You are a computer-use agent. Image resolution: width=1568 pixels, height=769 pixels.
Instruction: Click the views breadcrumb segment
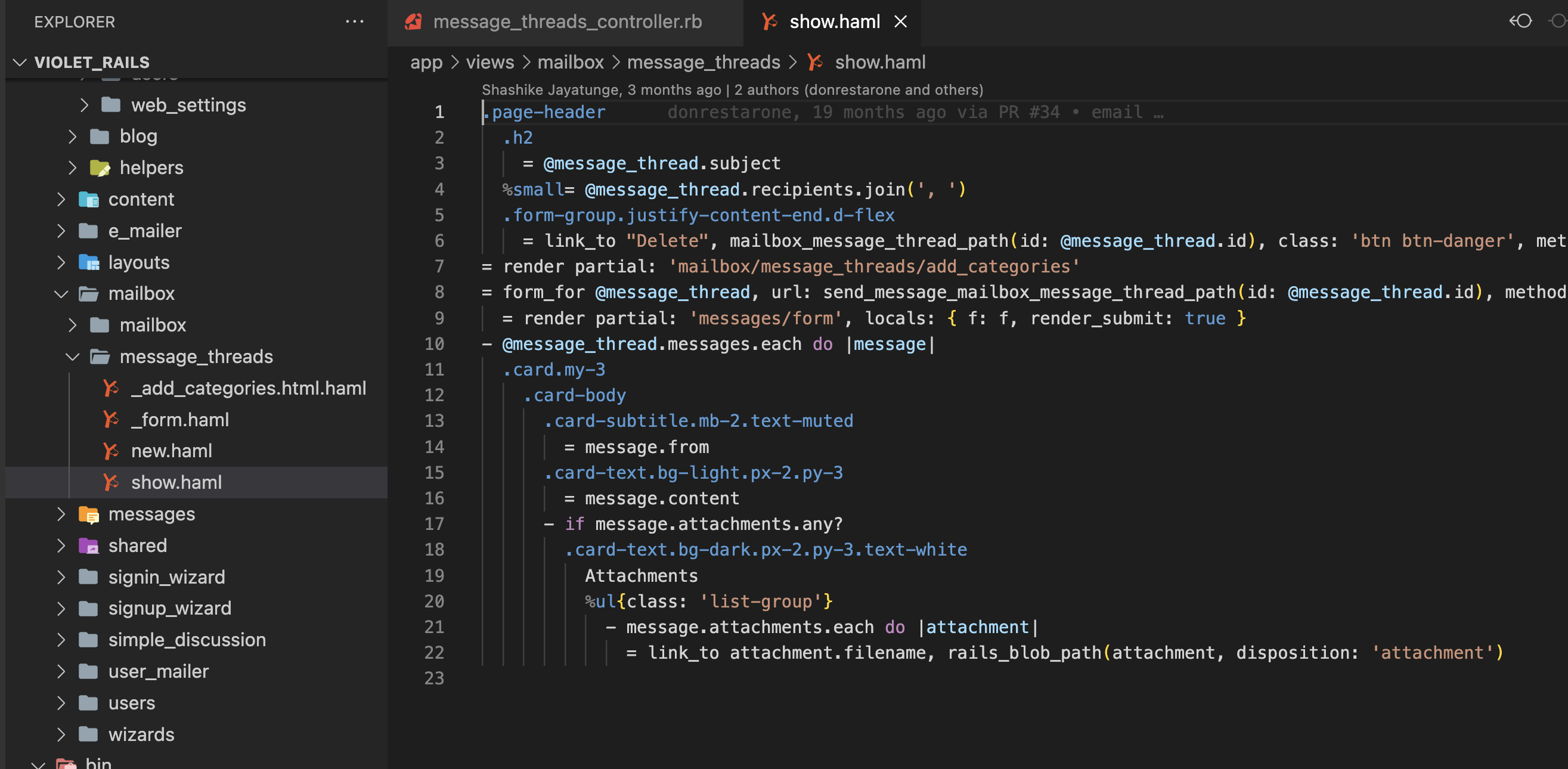489,62
